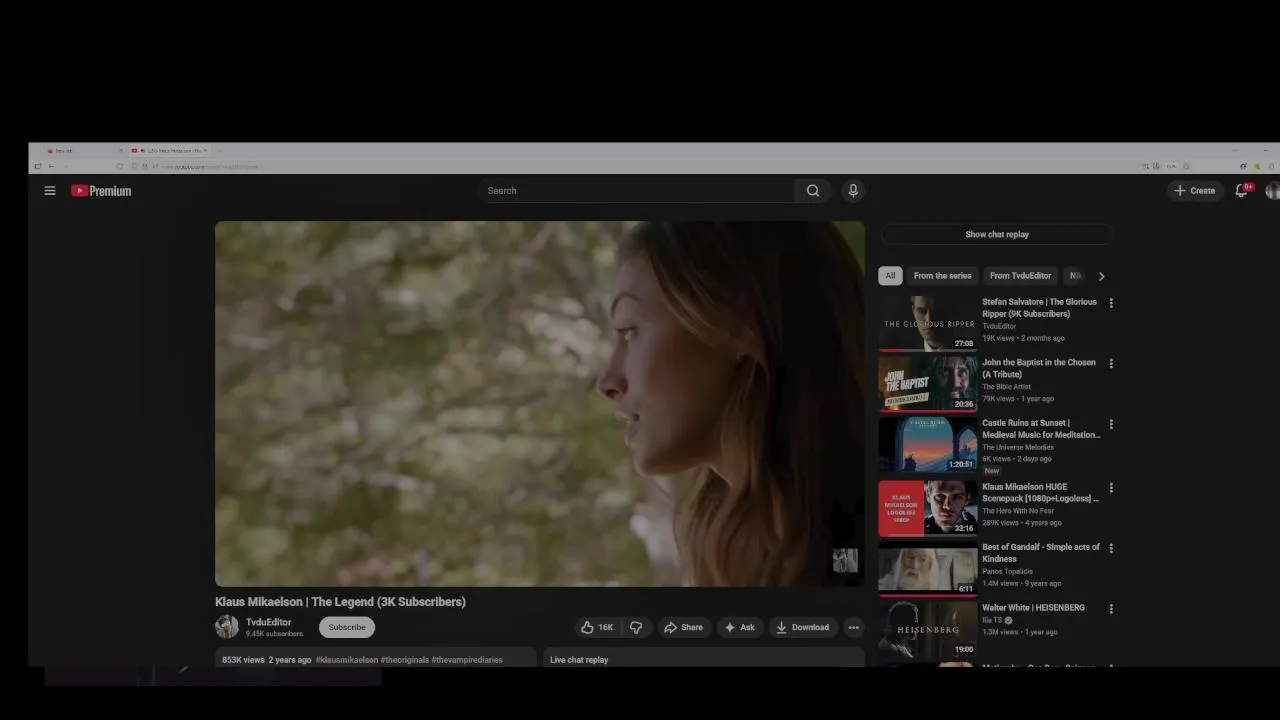Click Gandalf 6:11 thumbnail

[928, 568]
